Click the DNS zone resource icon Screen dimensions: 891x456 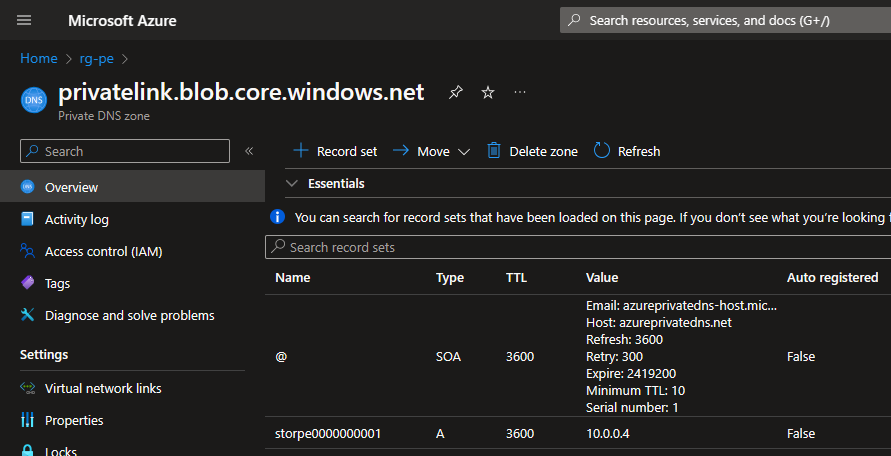click(x=32, y=100)
